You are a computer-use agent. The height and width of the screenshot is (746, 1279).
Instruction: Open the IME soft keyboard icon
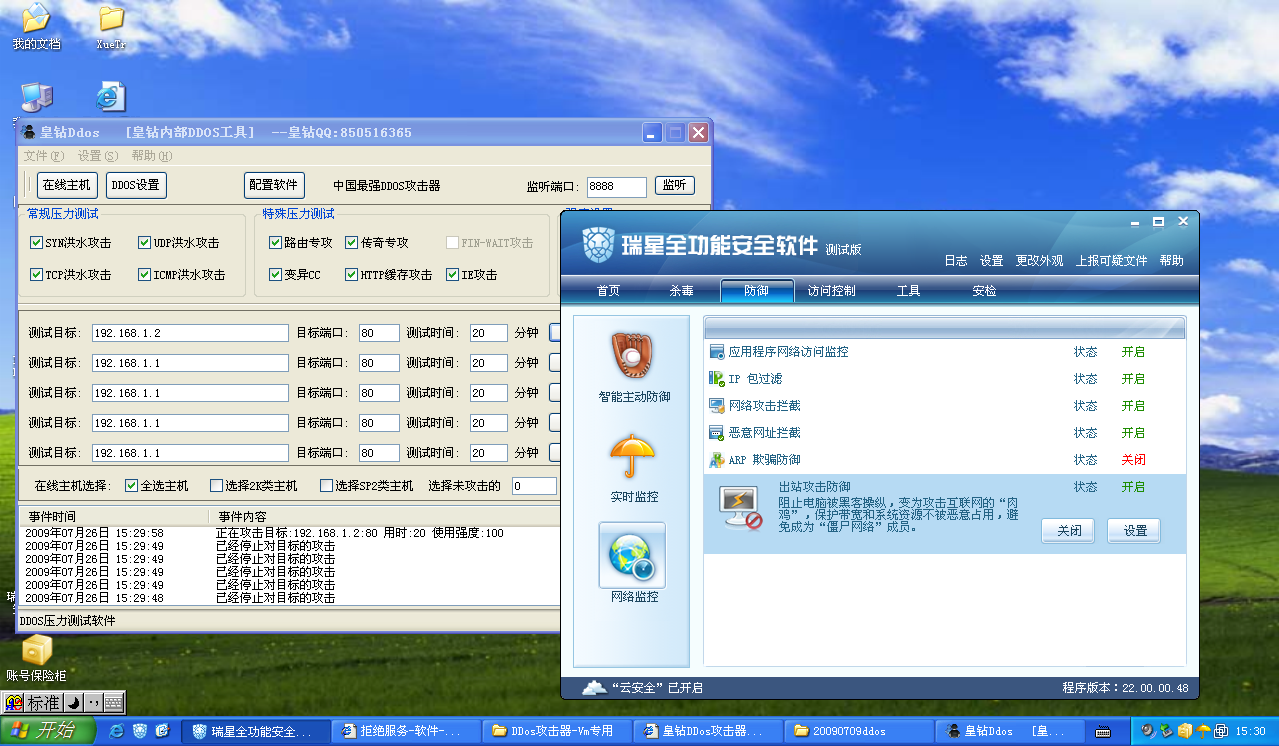point(113,703)
